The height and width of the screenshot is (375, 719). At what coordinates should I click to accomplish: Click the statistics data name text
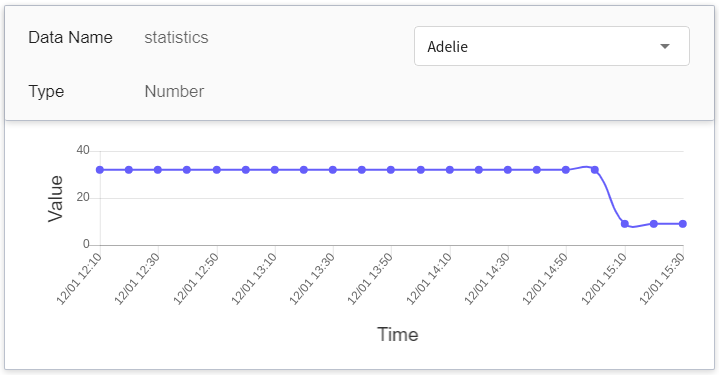click(176, 37)
